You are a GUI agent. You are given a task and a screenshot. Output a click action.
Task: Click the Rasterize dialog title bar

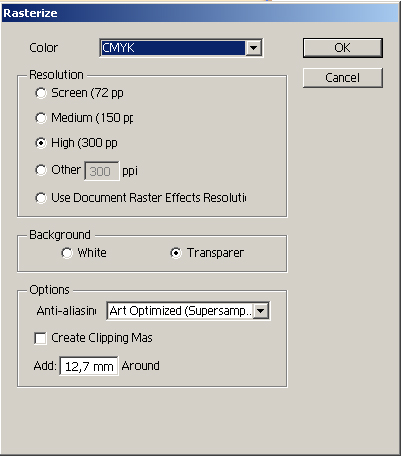(200, 13)
